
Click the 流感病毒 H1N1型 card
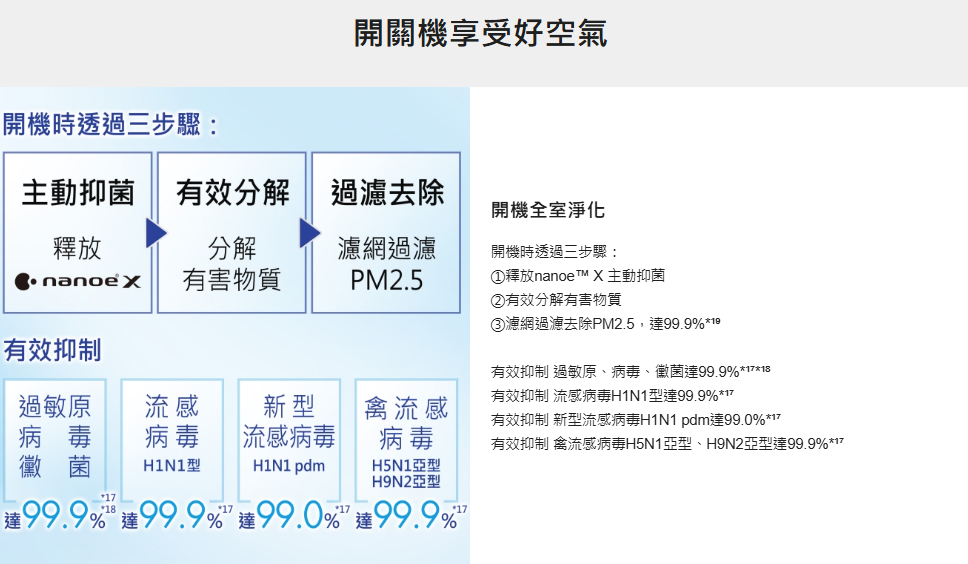coord(172,437)
